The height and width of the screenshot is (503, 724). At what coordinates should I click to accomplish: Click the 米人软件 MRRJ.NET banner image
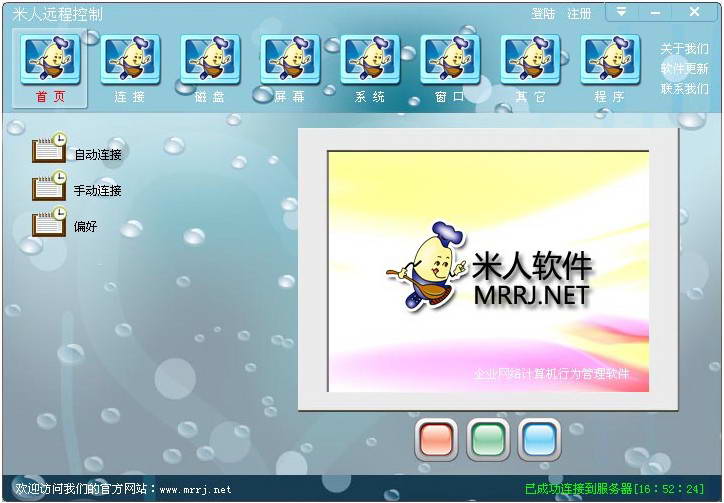pos(489,272)
